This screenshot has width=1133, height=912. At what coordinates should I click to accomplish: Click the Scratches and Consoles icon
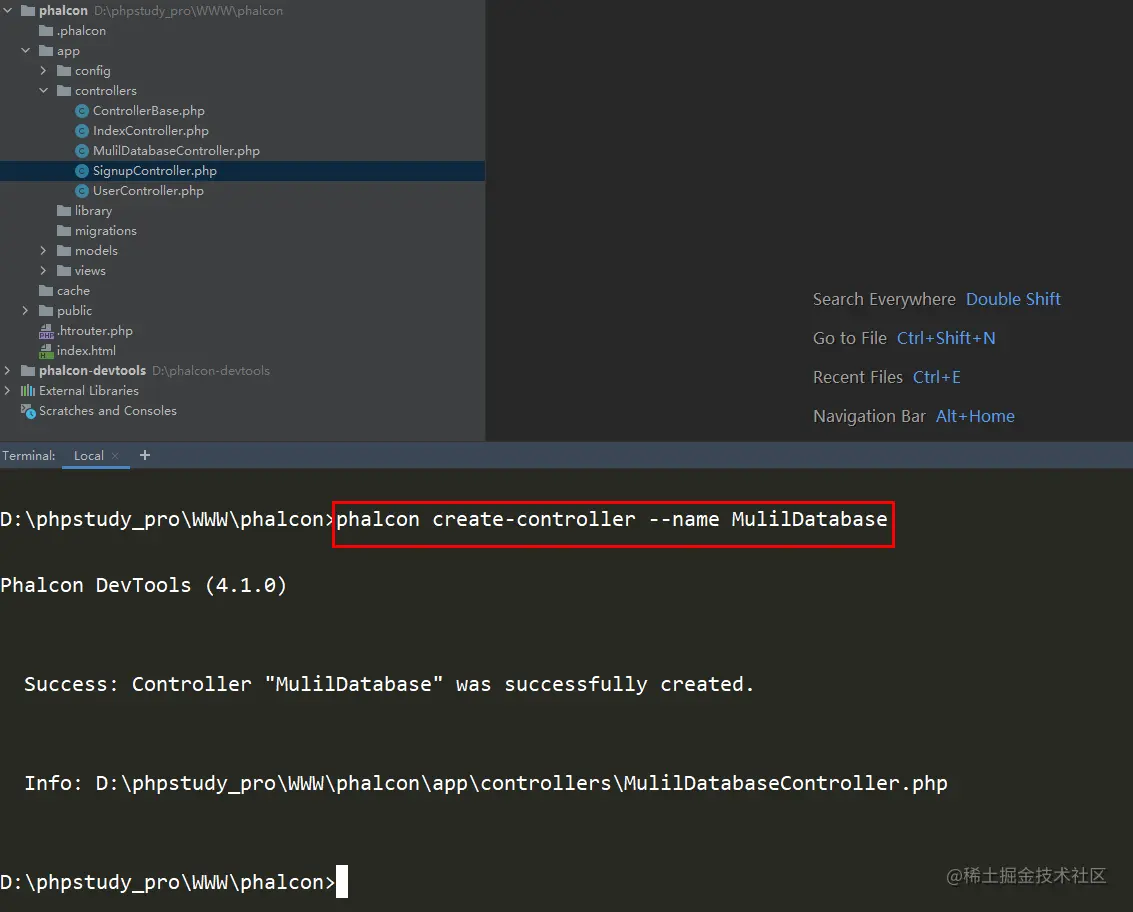(28, 411)
